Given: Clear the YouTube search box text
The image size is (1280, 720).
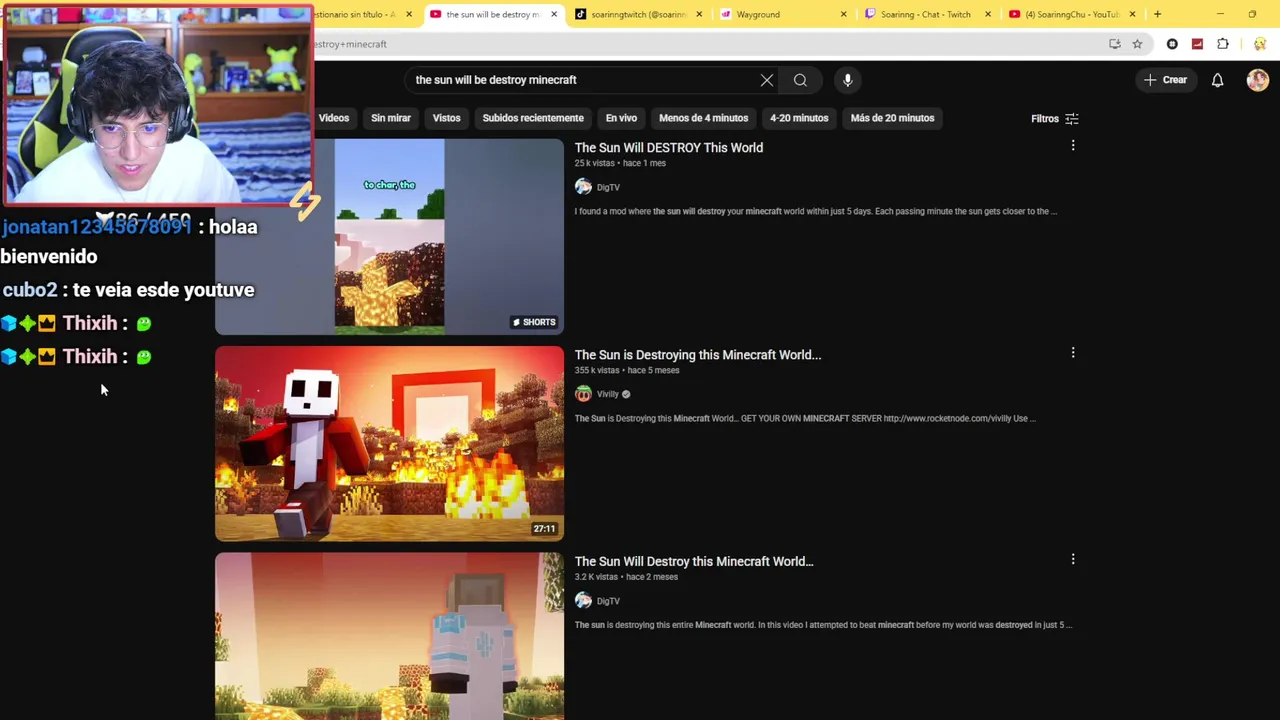Looking at the screenshot, I should (767, 80).
